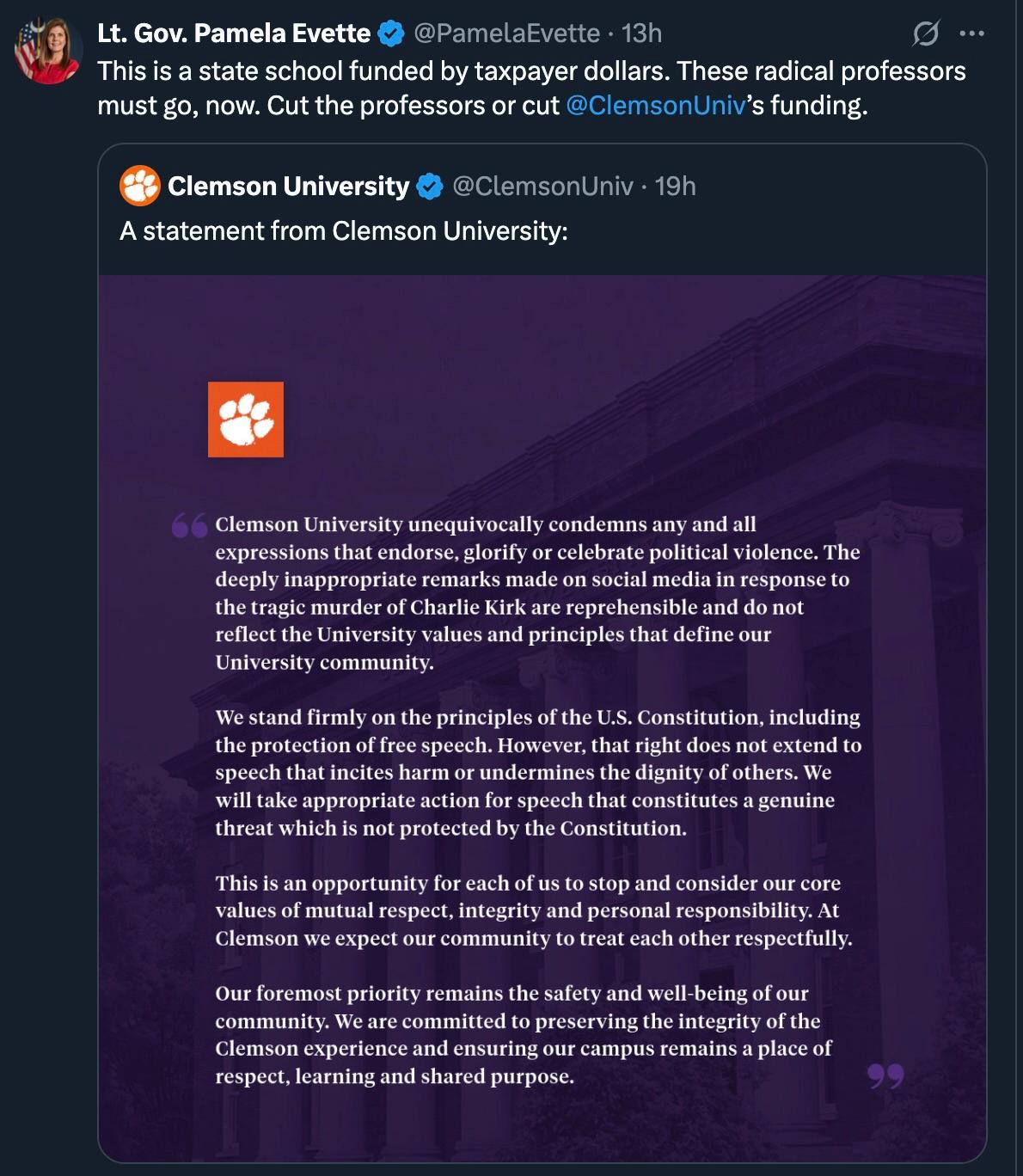Click the closing quotation mark graphic
The width and height of the screenshot is (1023, 1176).
[885, 1075]
